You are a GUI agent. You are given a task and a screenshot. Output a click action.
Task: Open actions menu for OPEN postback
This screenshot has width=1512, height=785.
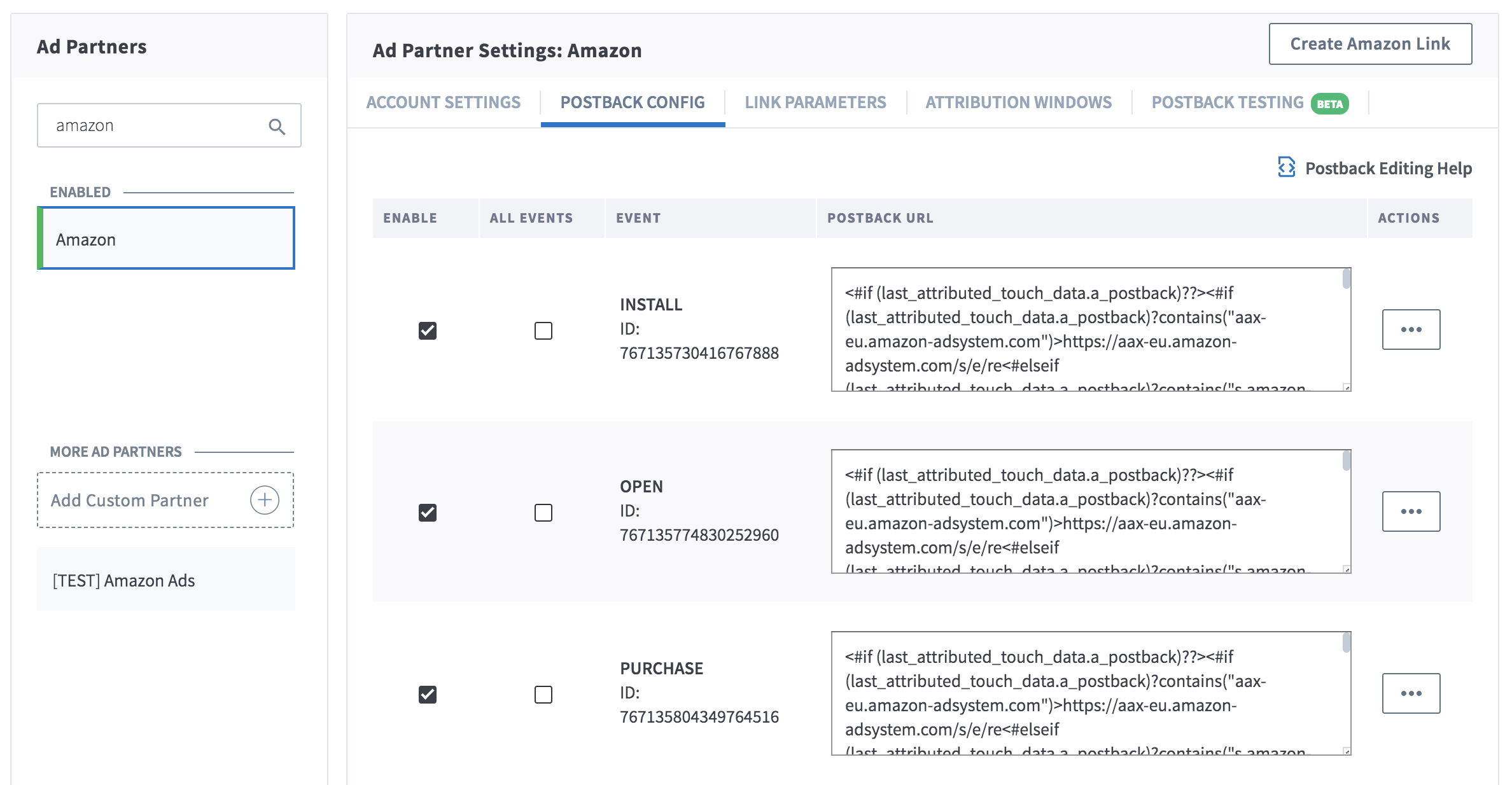coord(1410,511)
